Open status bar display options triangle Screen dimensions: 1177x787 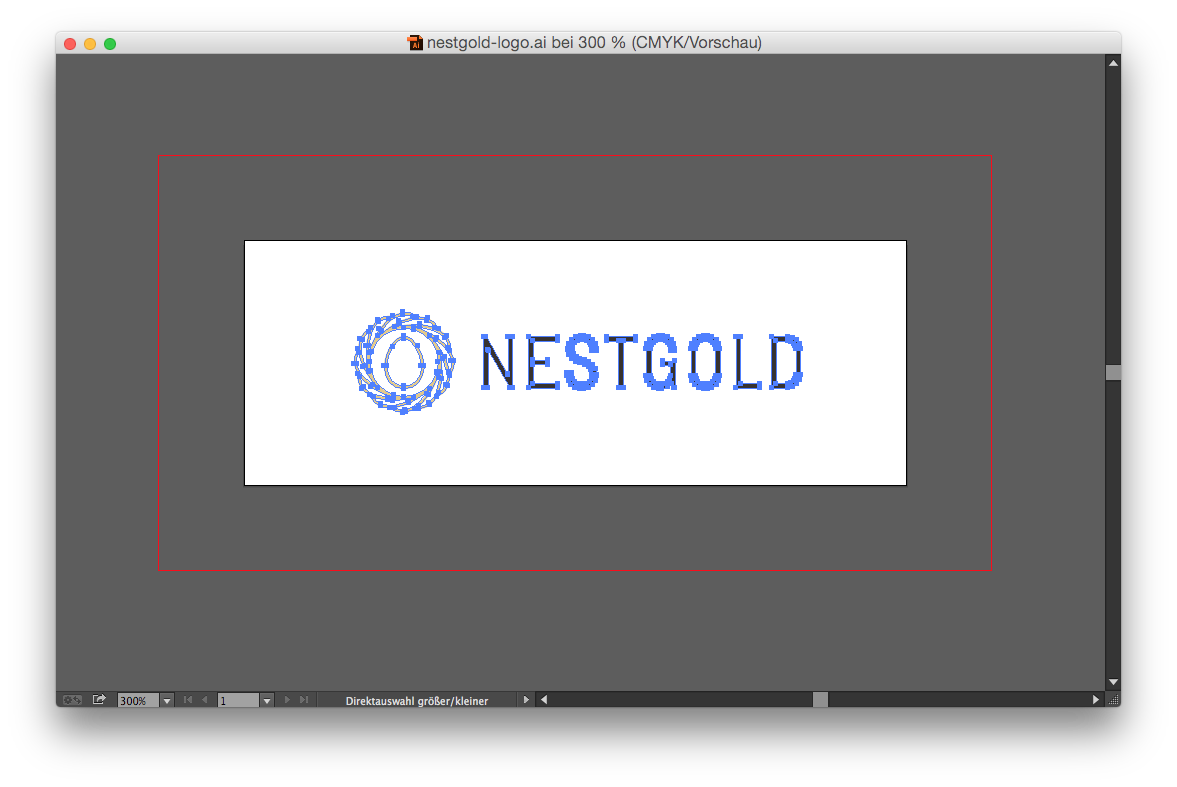(x=525, y=700)
